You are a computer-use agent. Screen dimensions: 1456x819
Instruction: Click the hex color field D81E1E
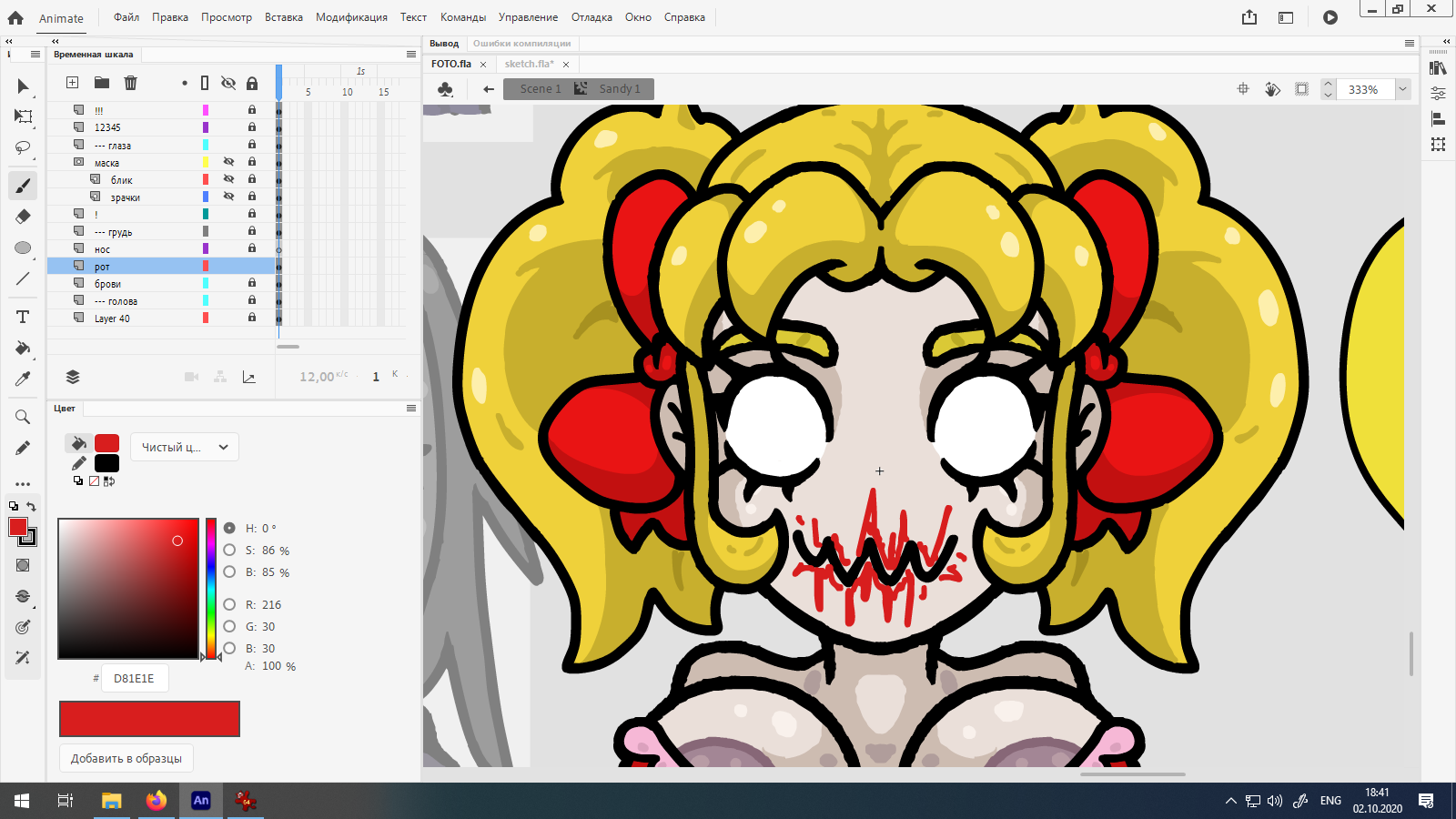(135, 678)
